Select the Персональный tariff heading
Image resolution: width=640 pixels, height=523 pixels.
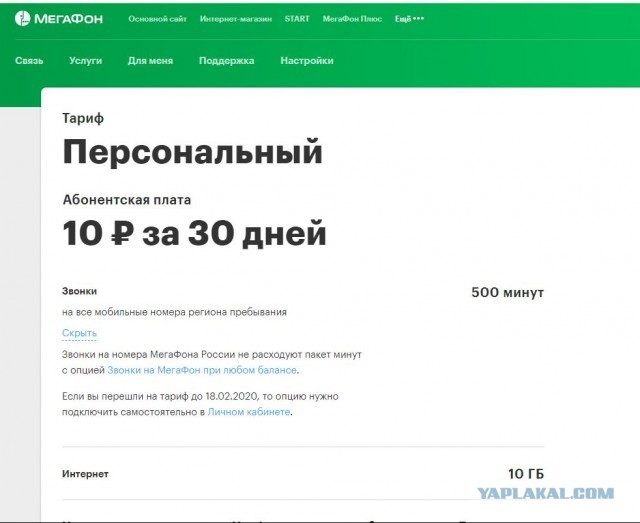(193, 152)
